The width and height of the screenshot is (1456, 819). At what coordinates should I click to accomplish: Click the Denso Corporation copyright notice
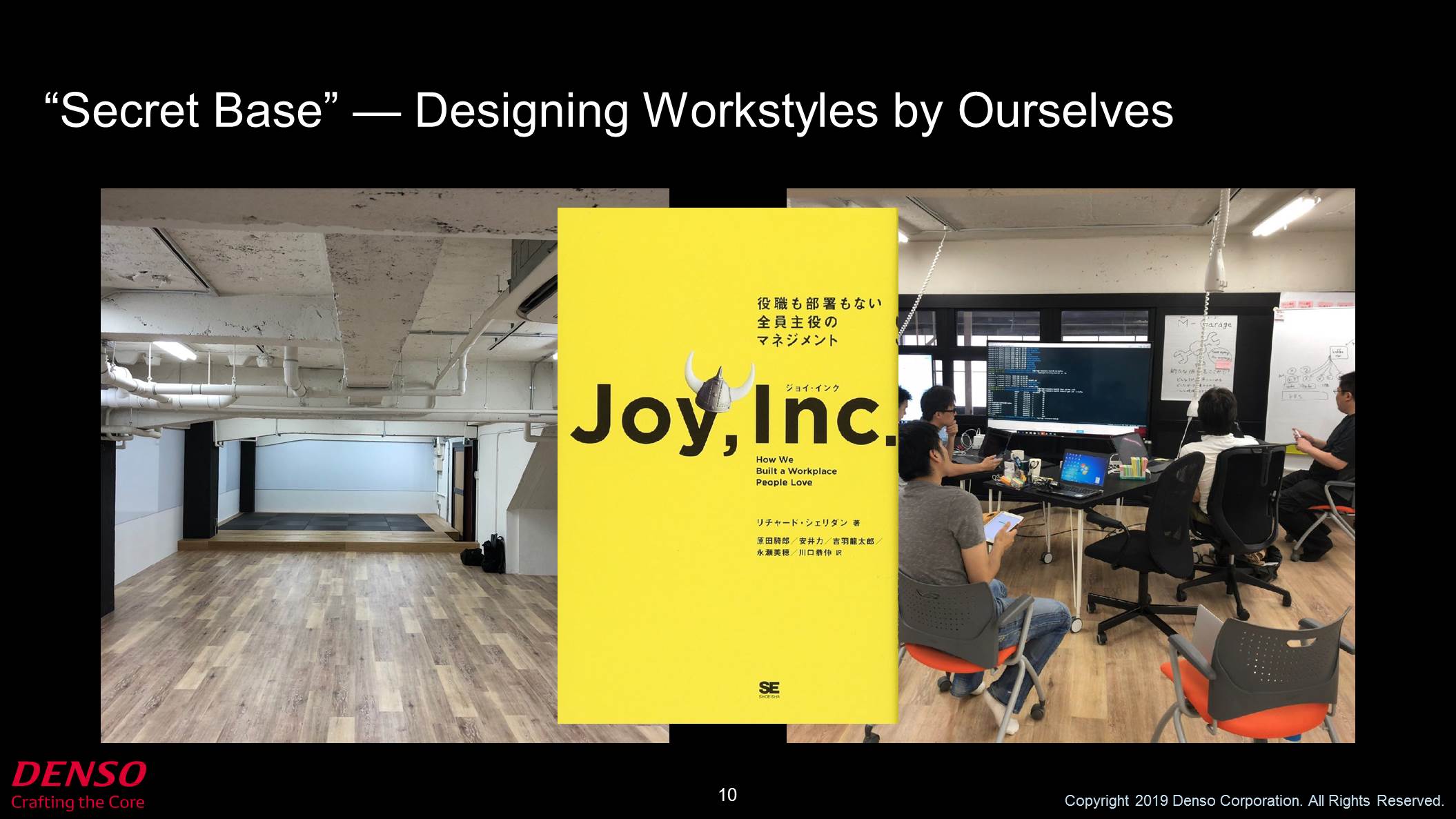pos(1254,801)
